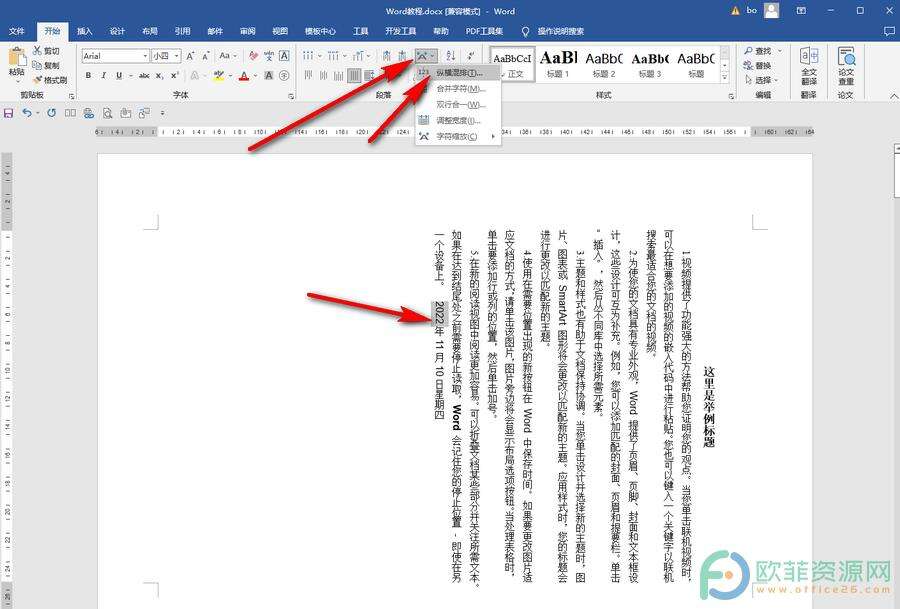Screen dimensions: 900x609
Task: Apply yellow text highlight color
Action: point(219,75)
